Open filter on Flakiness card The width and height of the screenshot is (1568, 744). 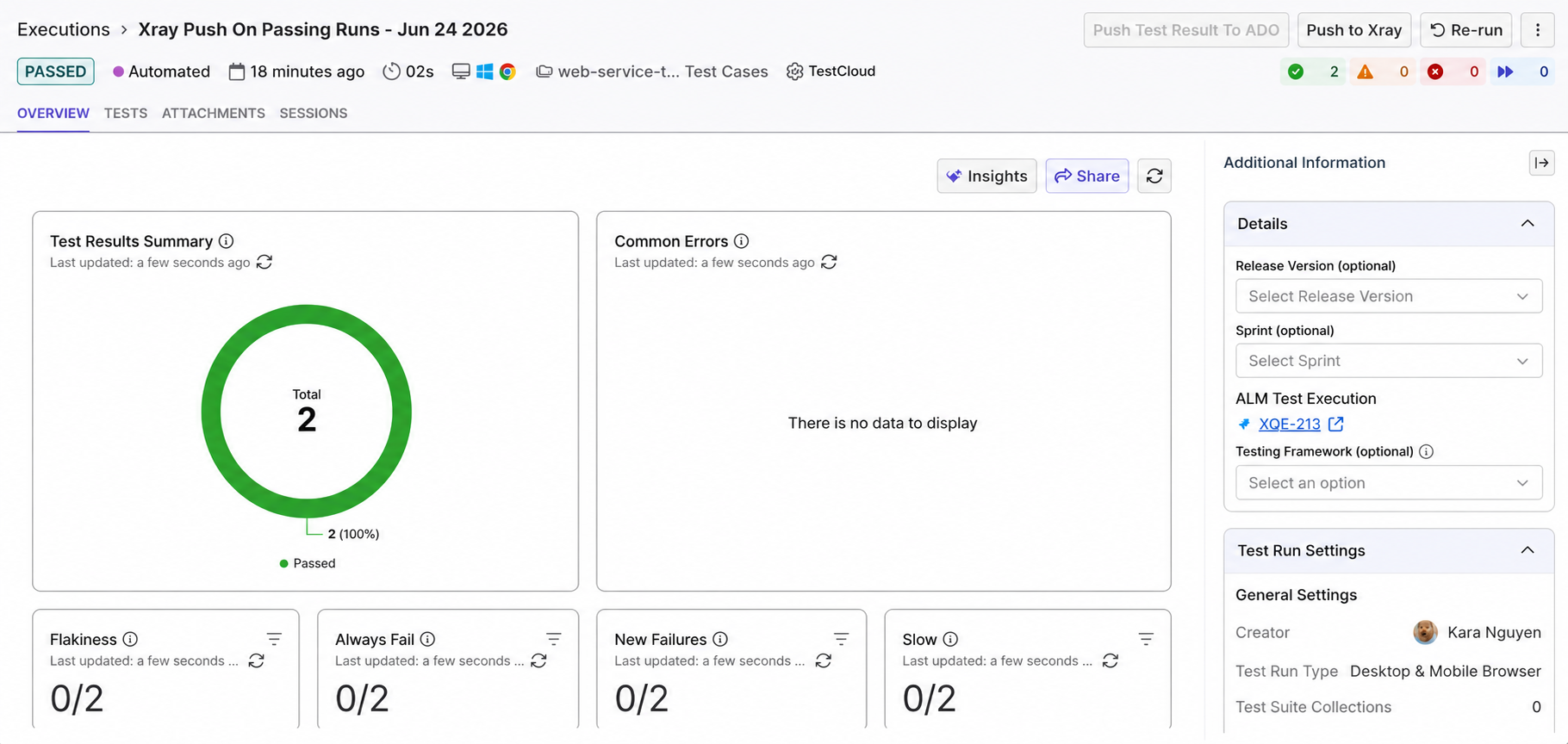pyautogui.click(x=274, y=639)
